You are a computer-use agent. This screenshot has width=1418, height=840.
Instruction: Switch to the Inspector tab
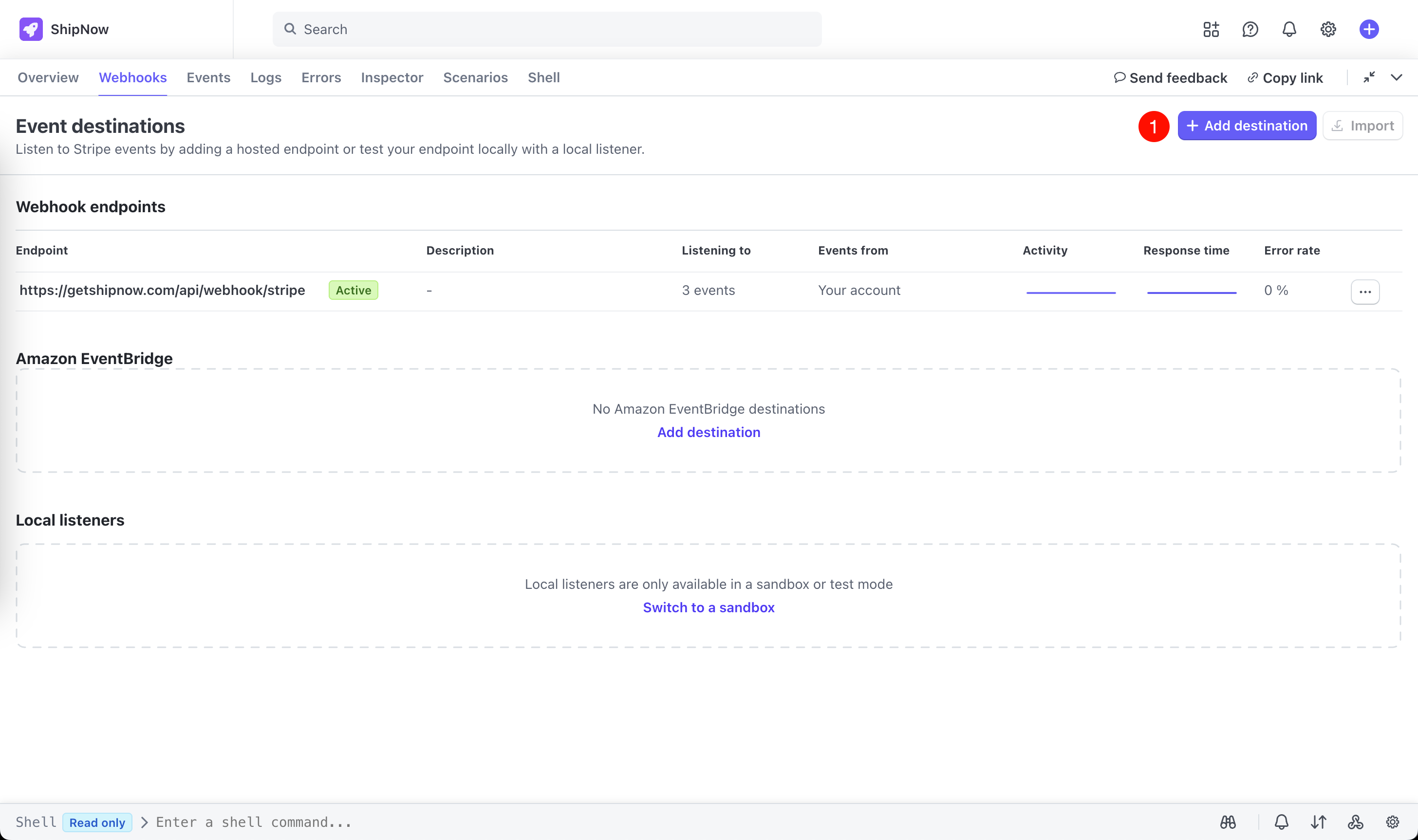[392, 77]
